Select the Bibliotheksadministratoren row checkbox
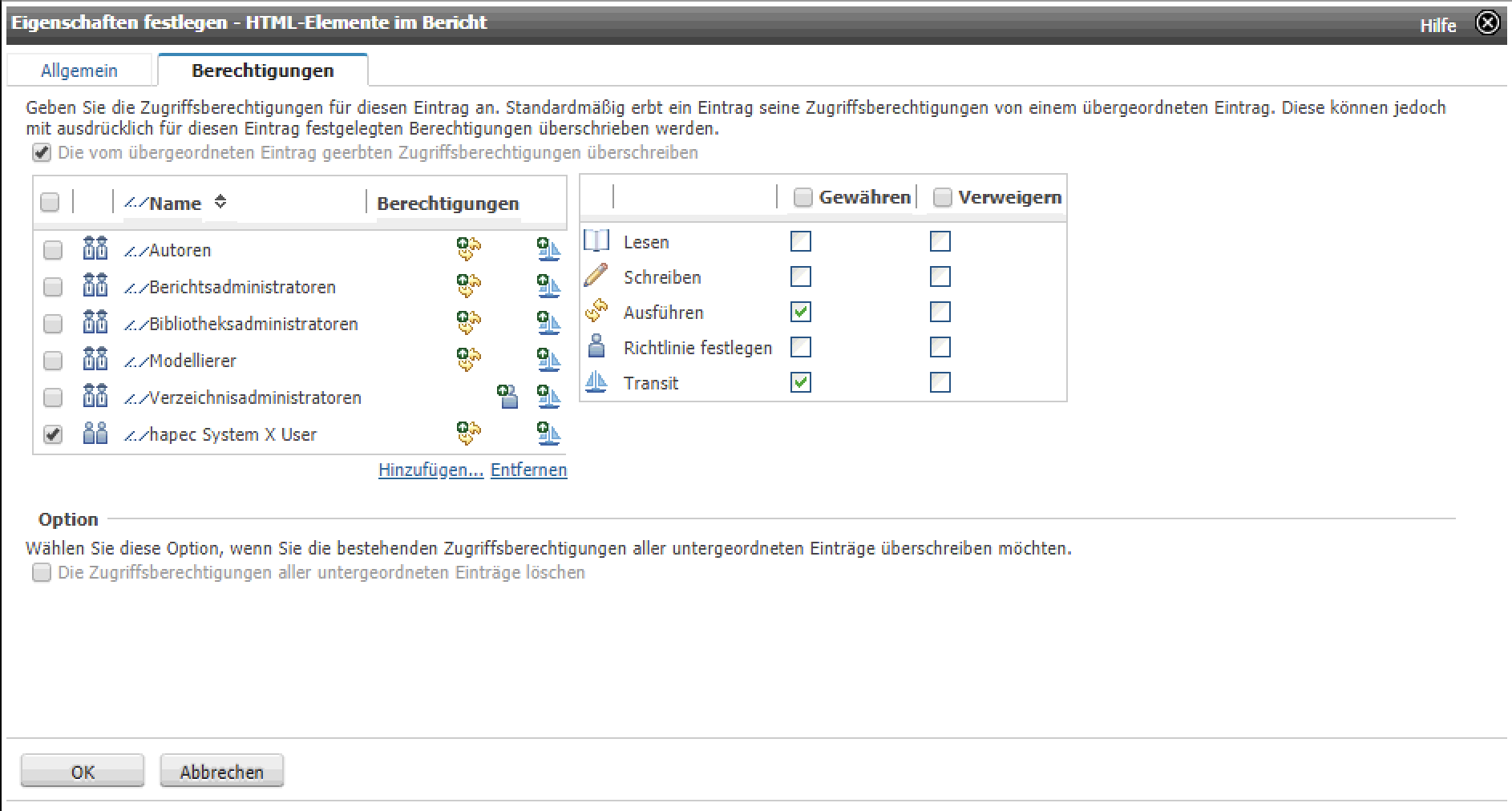Viewport: 1512px width, 811px height. [53, 324]
